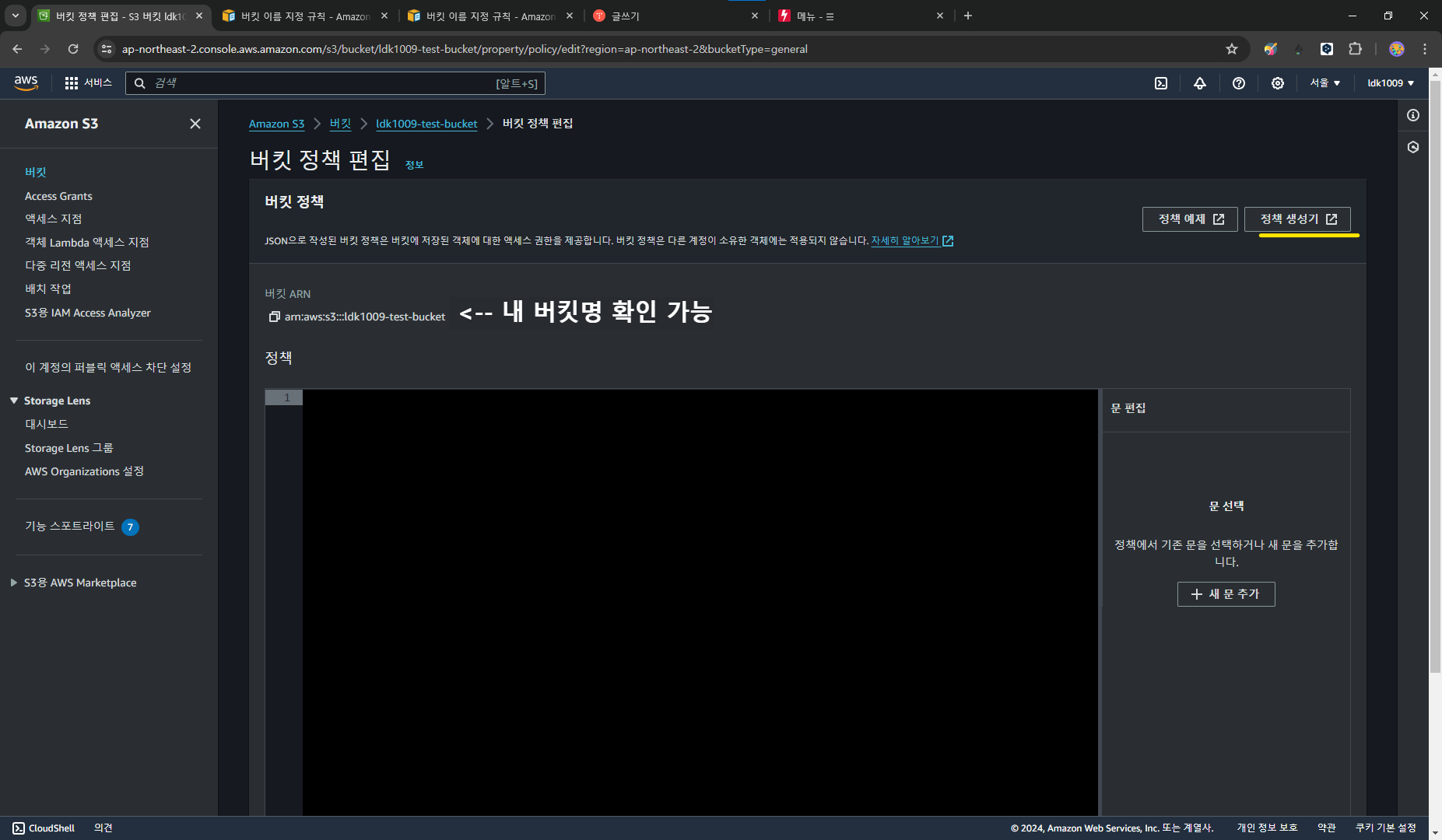Click the browser address bar URL
Image resolution: width=1442 pixels, height=840 pixels.
465,49
